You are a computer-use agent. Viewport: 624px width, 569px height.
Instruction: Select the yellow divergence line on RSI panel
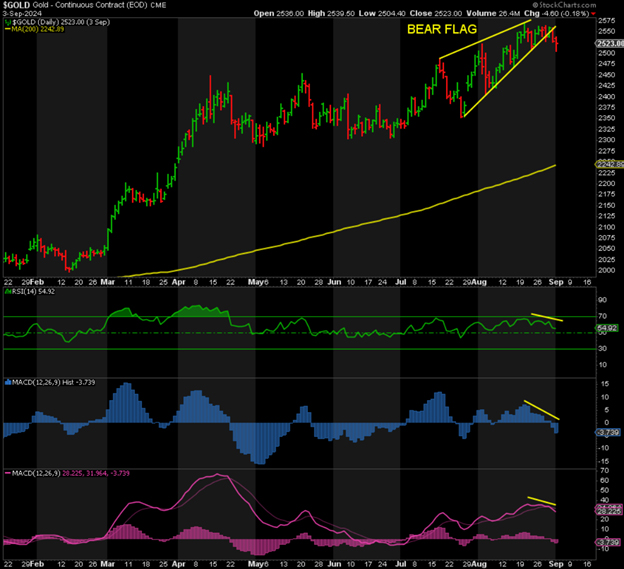546,318
